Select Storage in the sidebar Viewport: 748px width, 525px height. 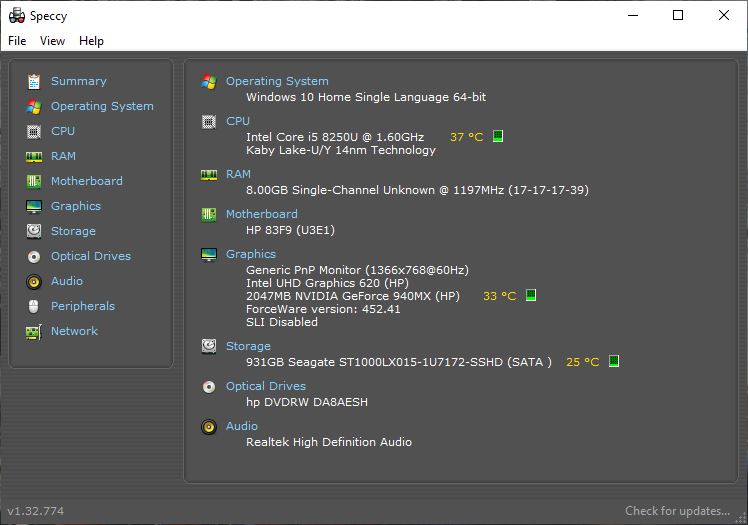[x=73, y=231]
